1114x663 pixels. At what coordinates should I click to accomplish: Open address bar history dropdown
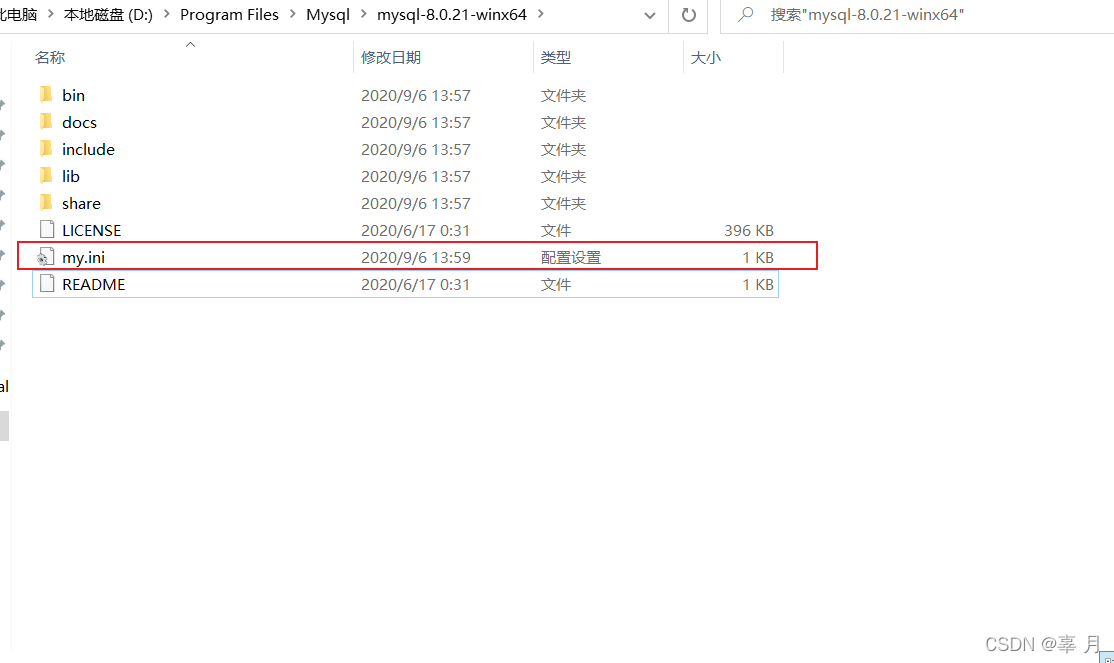click(649, 15)
